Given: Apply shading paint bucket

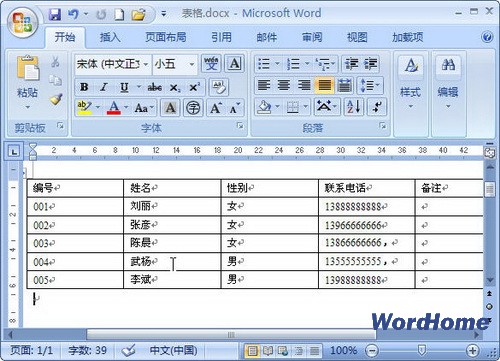Looking at the screenshot, I should click(x=264, y=107).
